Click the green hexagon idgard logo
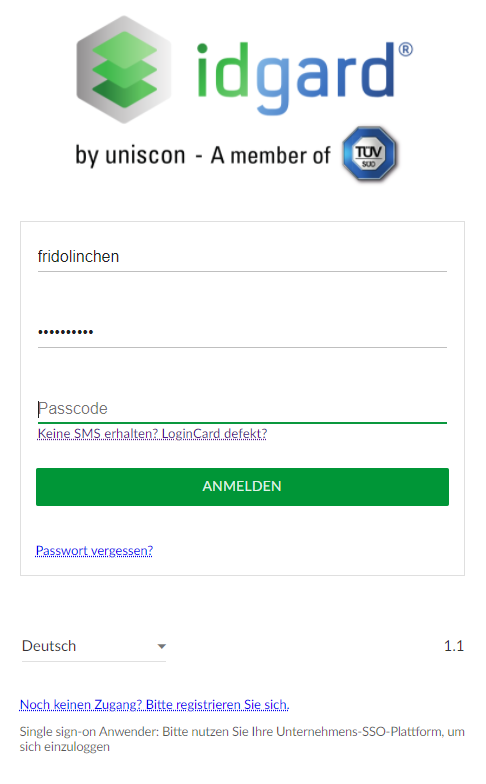Screen dimensions: 486x784 124,70
